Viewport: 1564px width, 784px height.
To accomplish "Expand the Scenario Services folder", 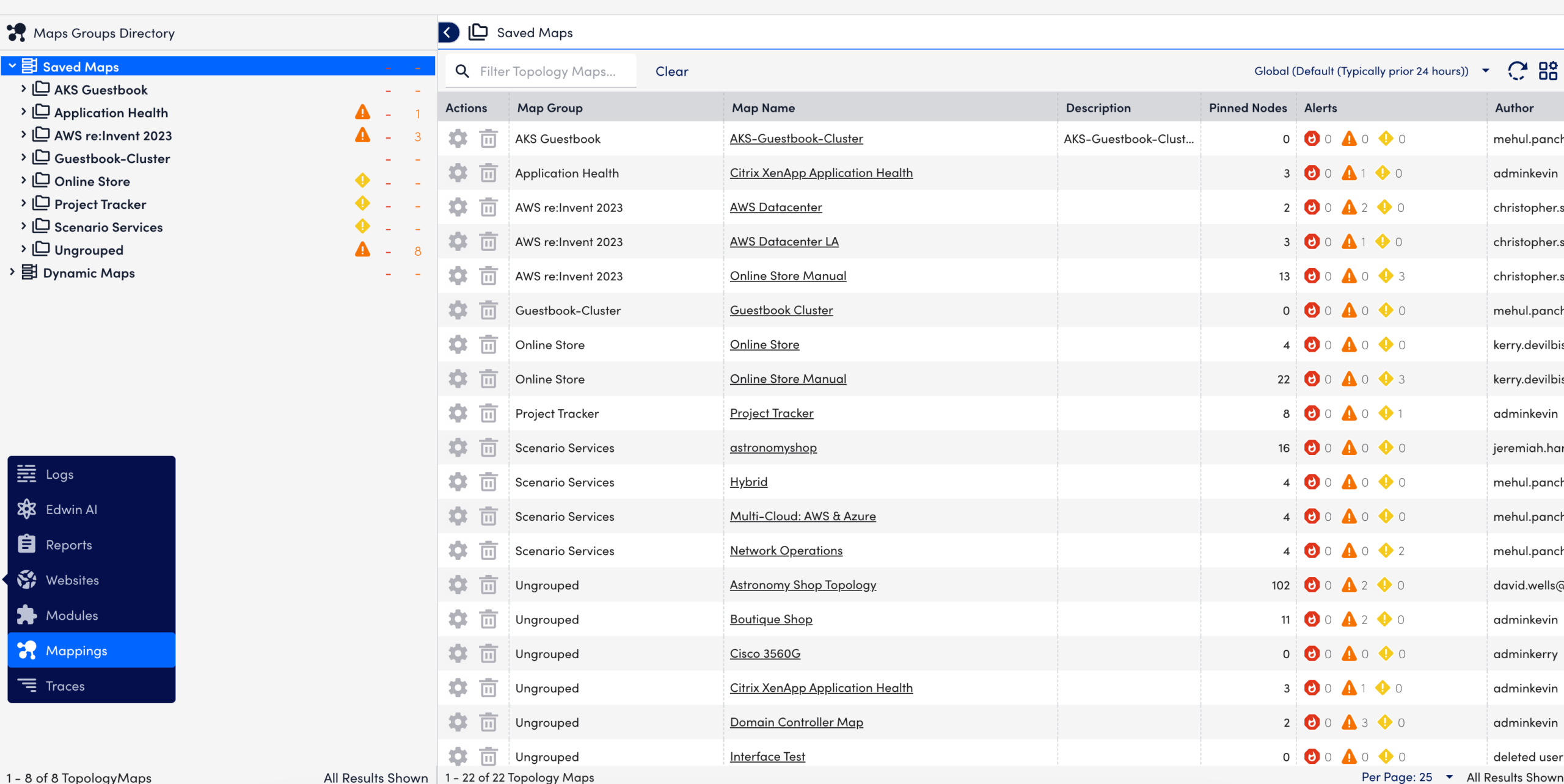I will pos(23,227).
